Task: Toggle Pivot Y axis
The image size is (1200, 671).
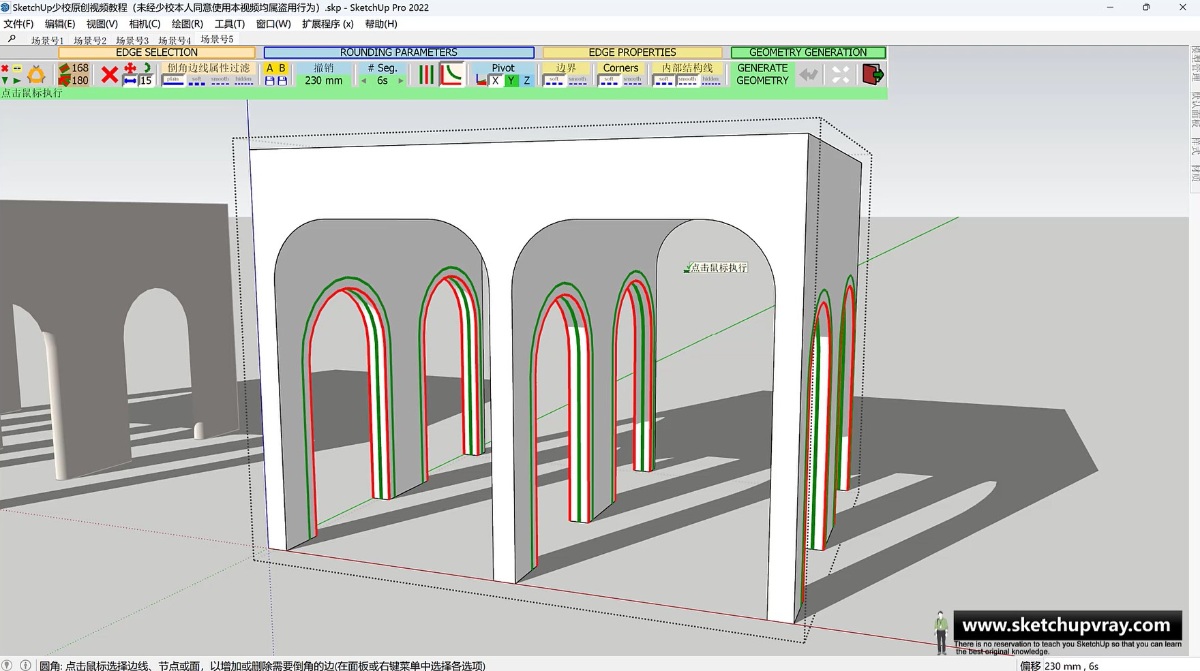Action: 511,80
